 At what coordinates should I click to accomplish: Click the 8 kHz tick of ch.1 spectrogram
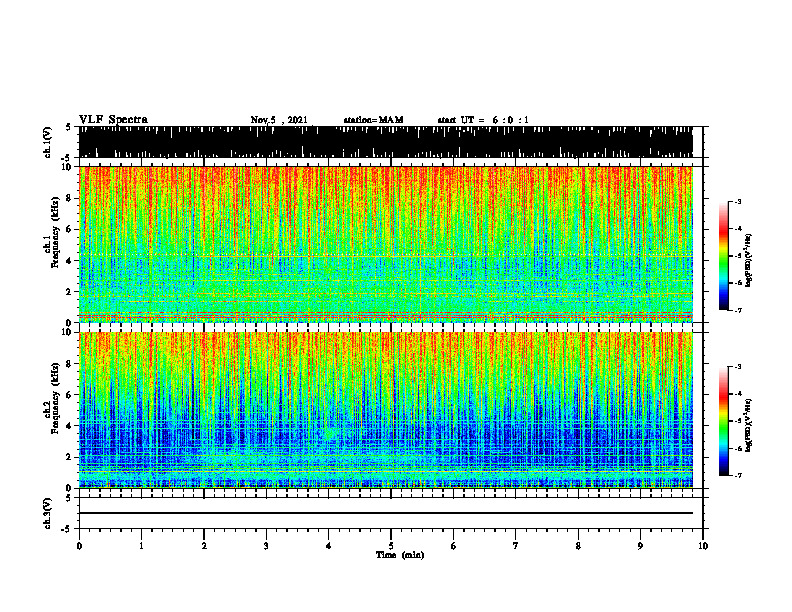coord(70,198)
